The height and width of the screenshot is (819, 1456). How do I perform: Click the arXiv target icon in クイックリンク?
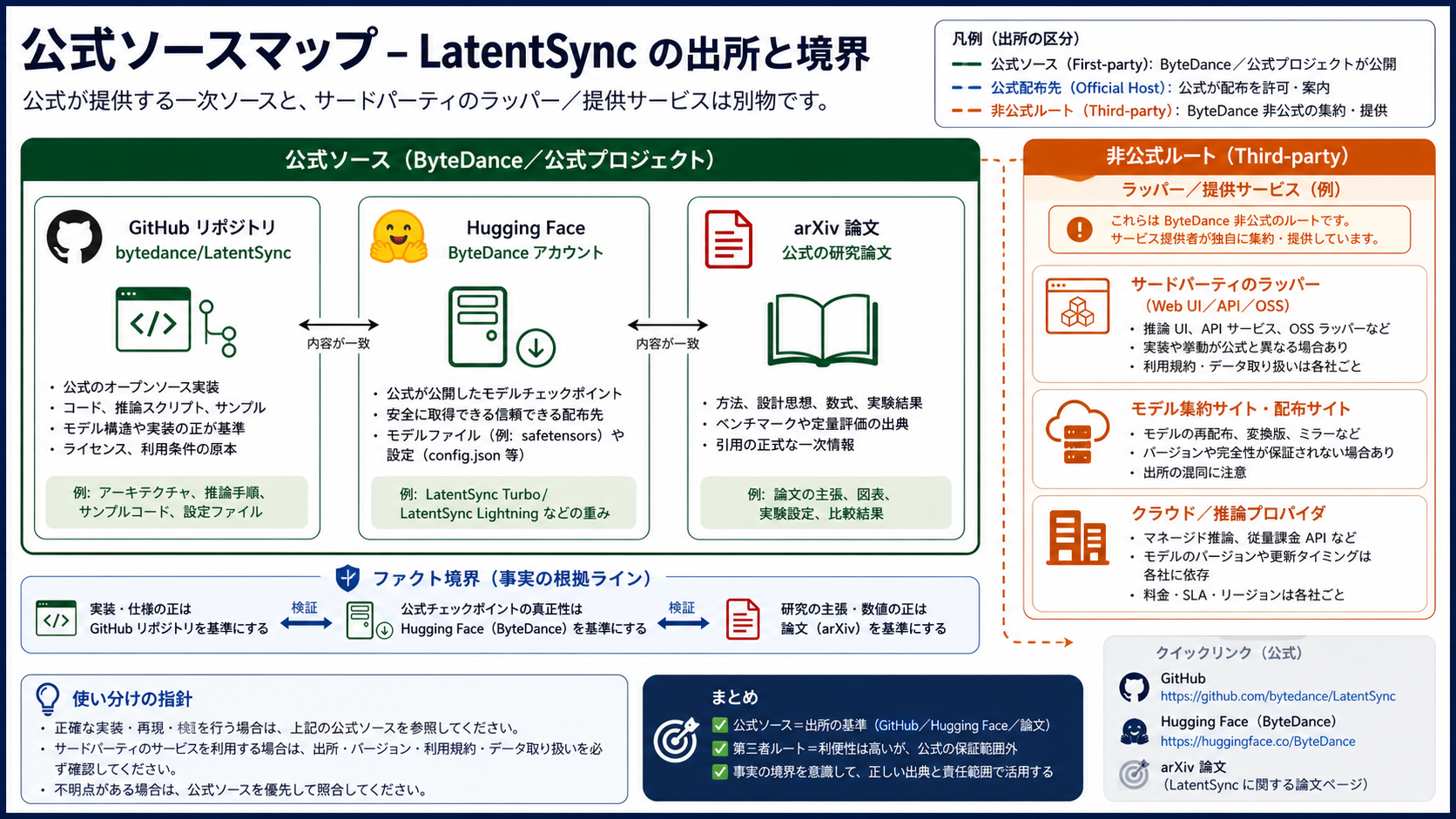tap(1134, 774)
